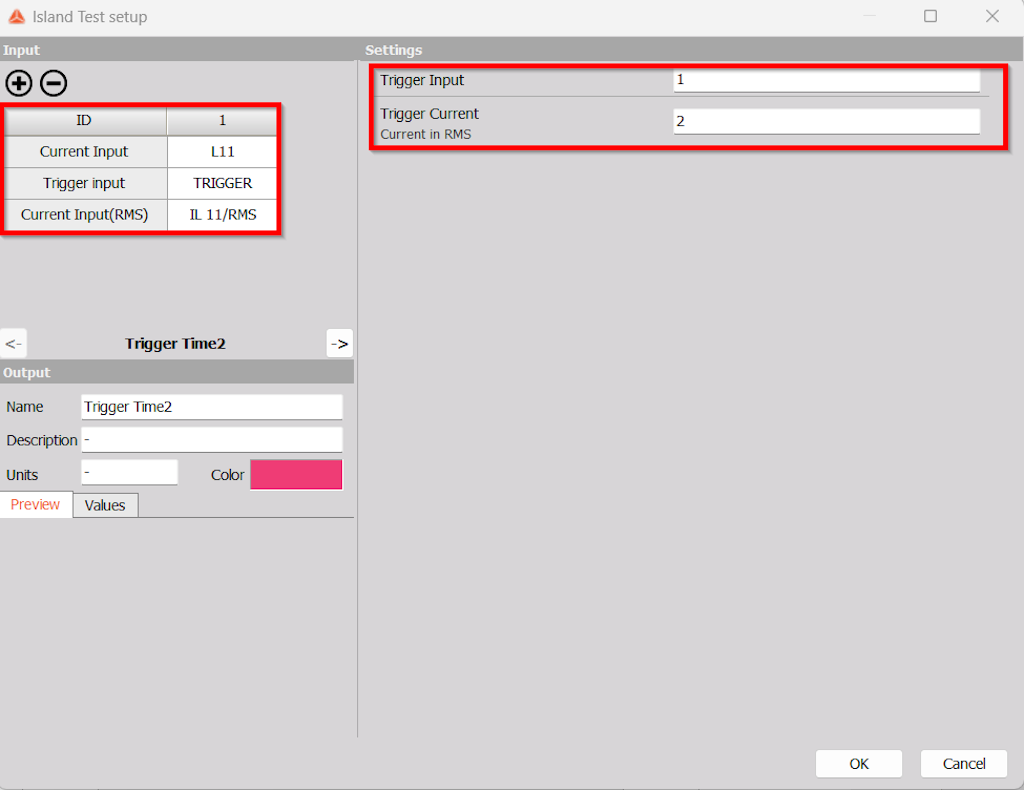Edit the Trigger Current value field

click(826, 121)
